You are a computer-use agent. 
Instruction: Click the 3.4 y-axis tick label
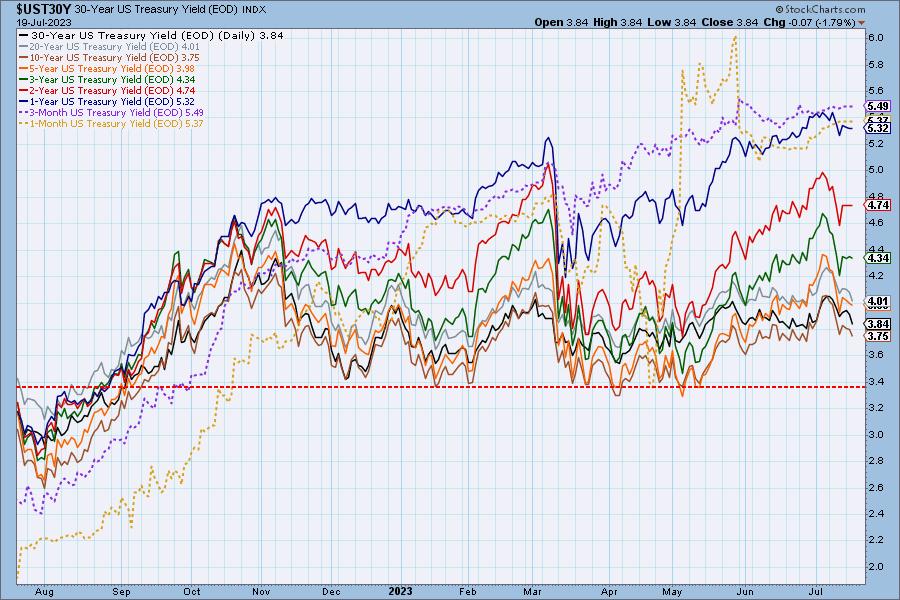[876, 381]
